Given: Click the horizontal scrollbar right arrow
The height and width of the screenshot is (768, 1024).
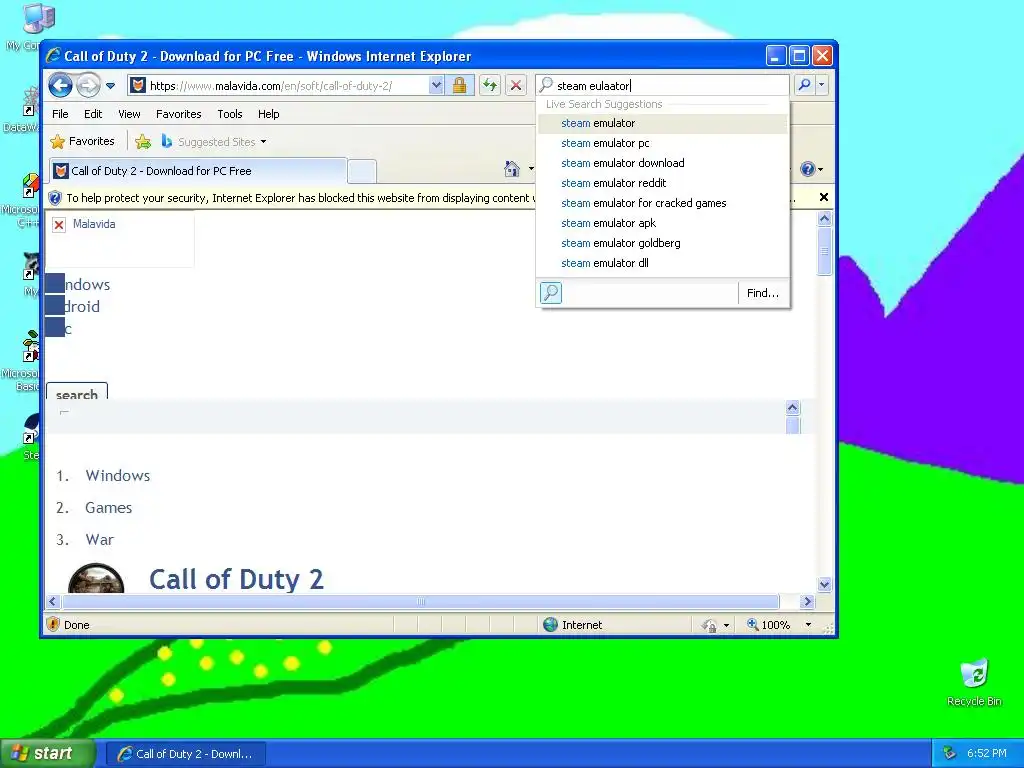Looking at the screenshot, I should click(807, 601).
